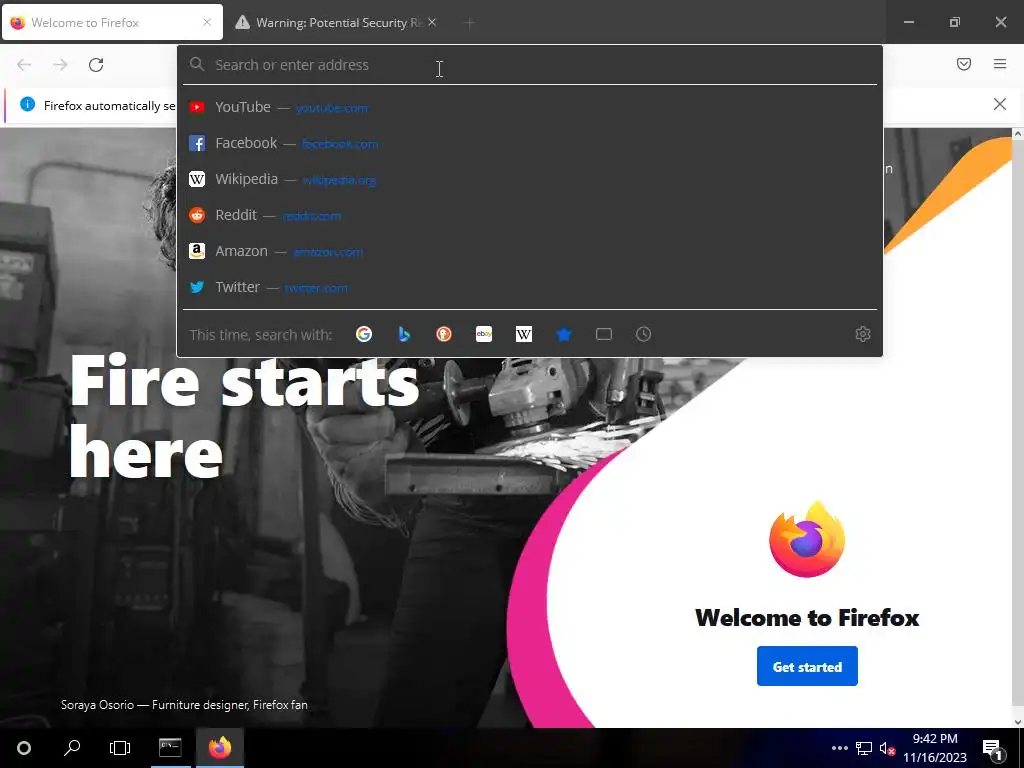Viewport: 1024px width, 768px height.
Task: Close the Potential Security Risk warning tab
Action: (x=432, y=22)
